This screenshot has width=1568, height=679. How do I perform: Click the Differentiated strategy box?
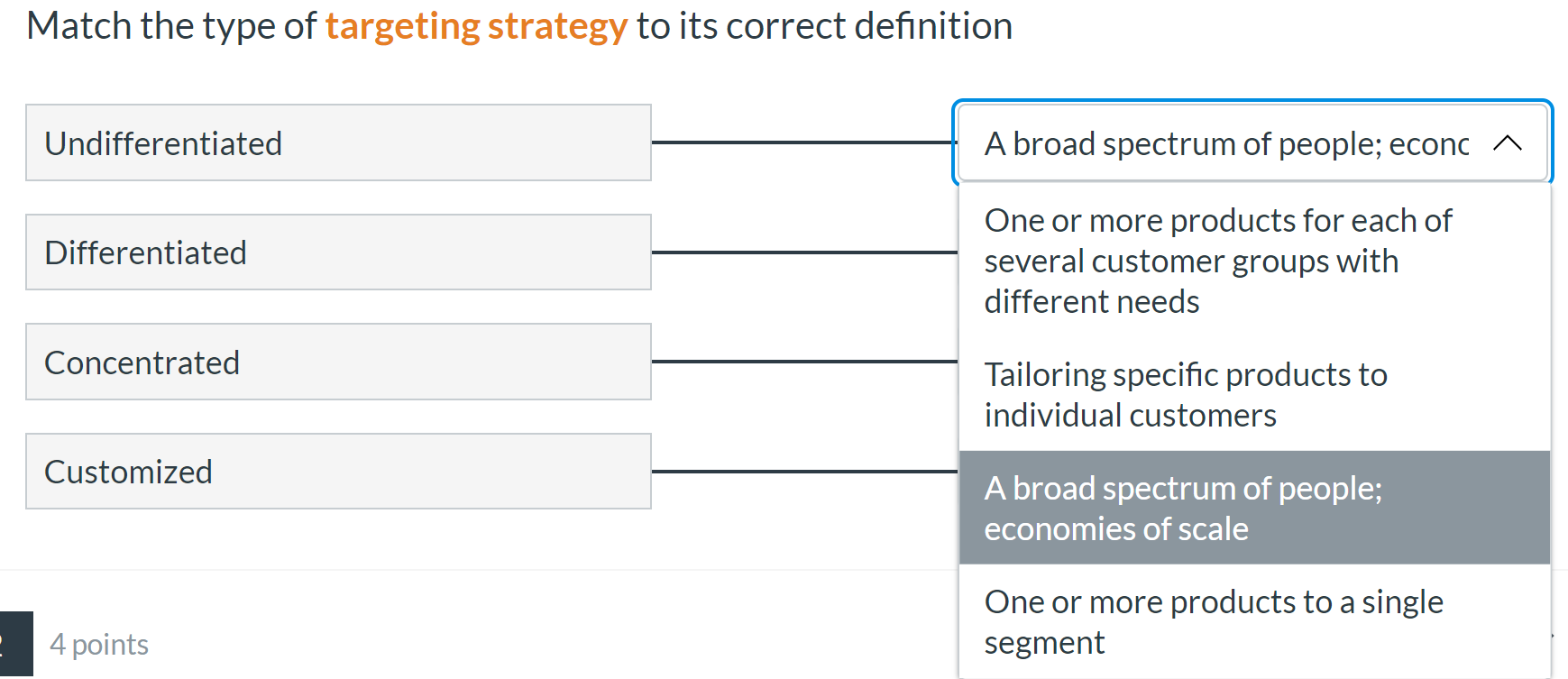coord(338,252)
